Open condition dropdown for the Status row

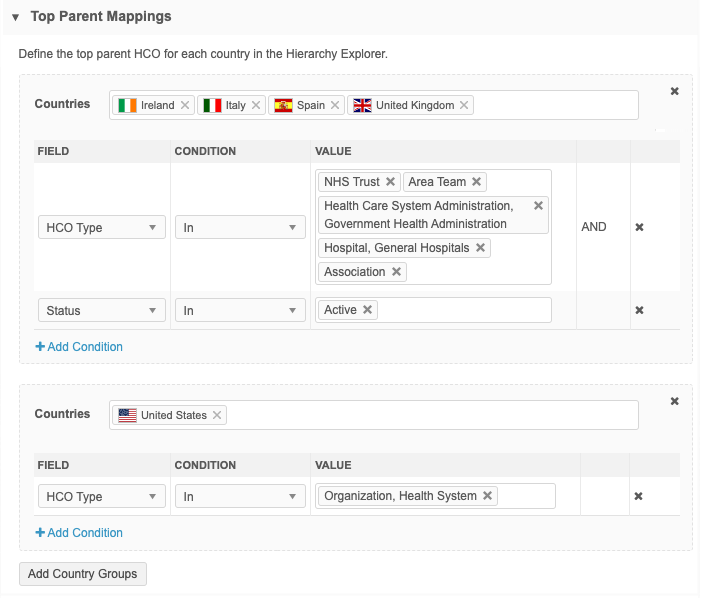[240, 311]
